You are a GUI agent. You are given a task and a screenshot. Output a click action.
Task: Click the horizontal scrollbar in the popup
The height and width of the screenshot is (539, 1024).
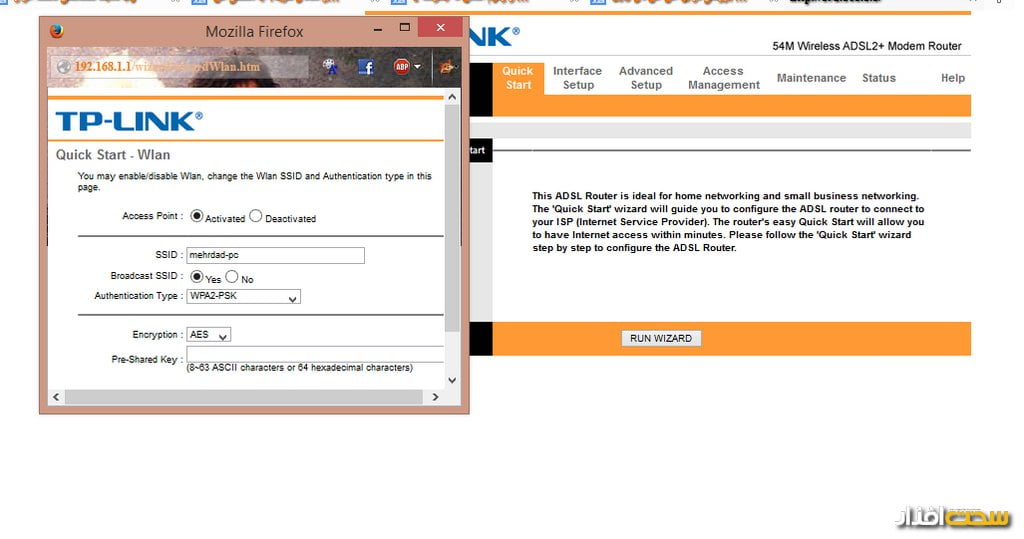pyautogui.click(x=240, y=397)
